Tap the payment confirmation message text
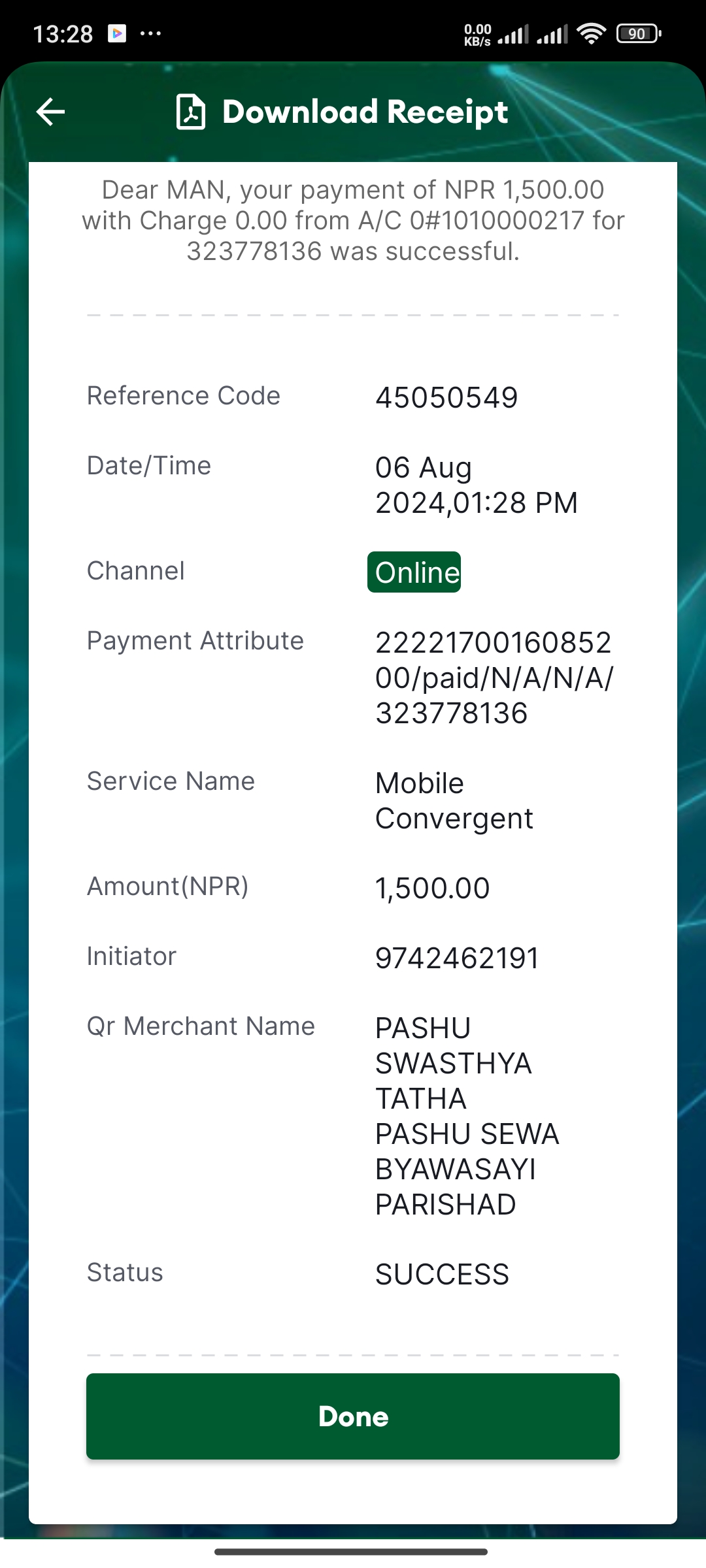 coord(353,220)
